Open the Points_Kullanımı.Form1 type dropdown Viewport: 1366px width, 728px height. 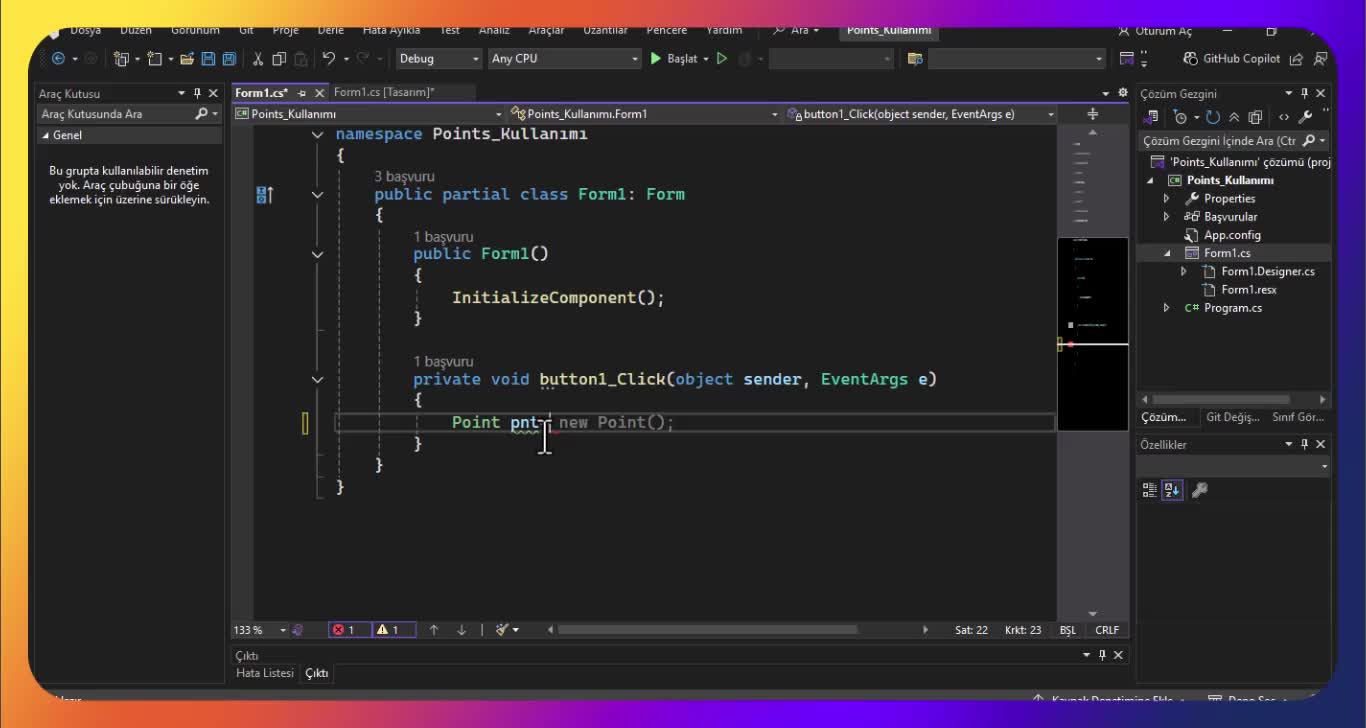click(644, 114)
